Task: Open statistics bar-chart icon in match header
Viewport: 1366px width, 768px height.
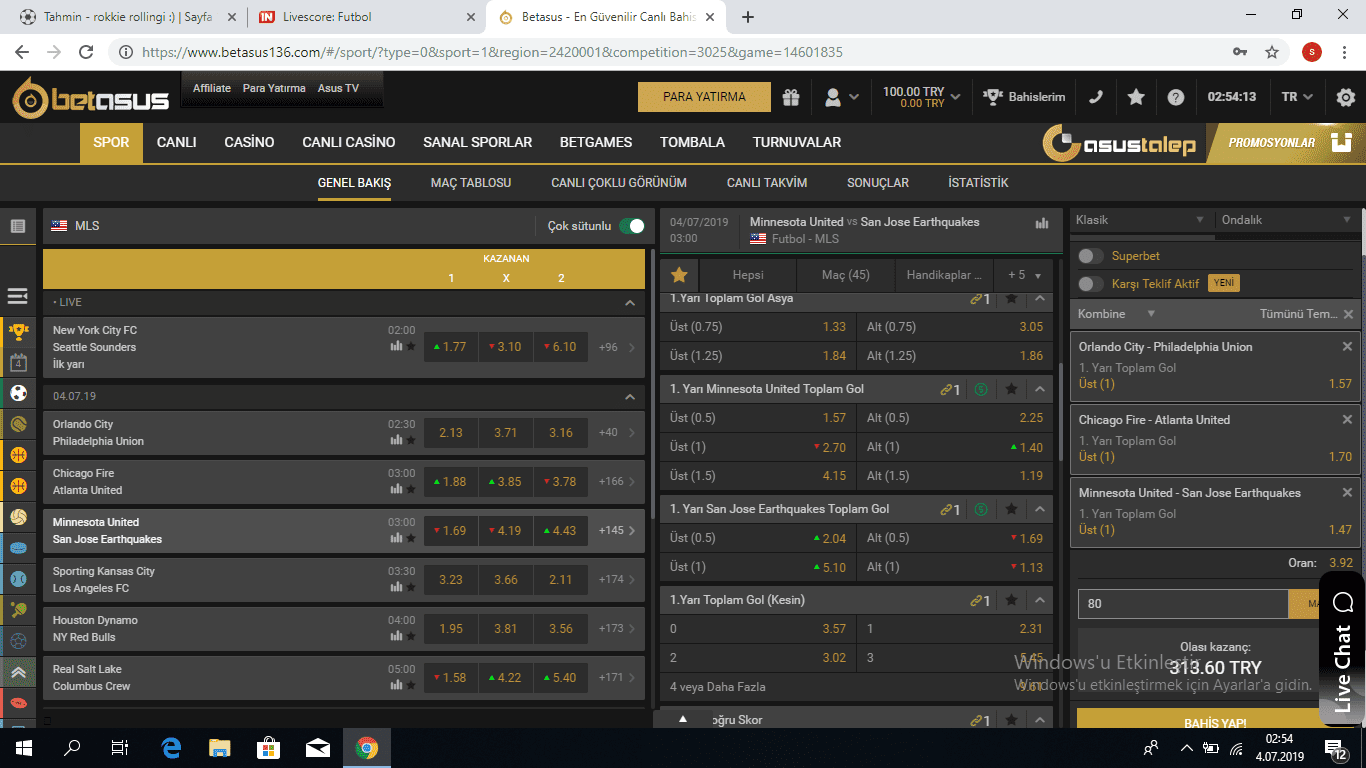Action: (1042, 223)
